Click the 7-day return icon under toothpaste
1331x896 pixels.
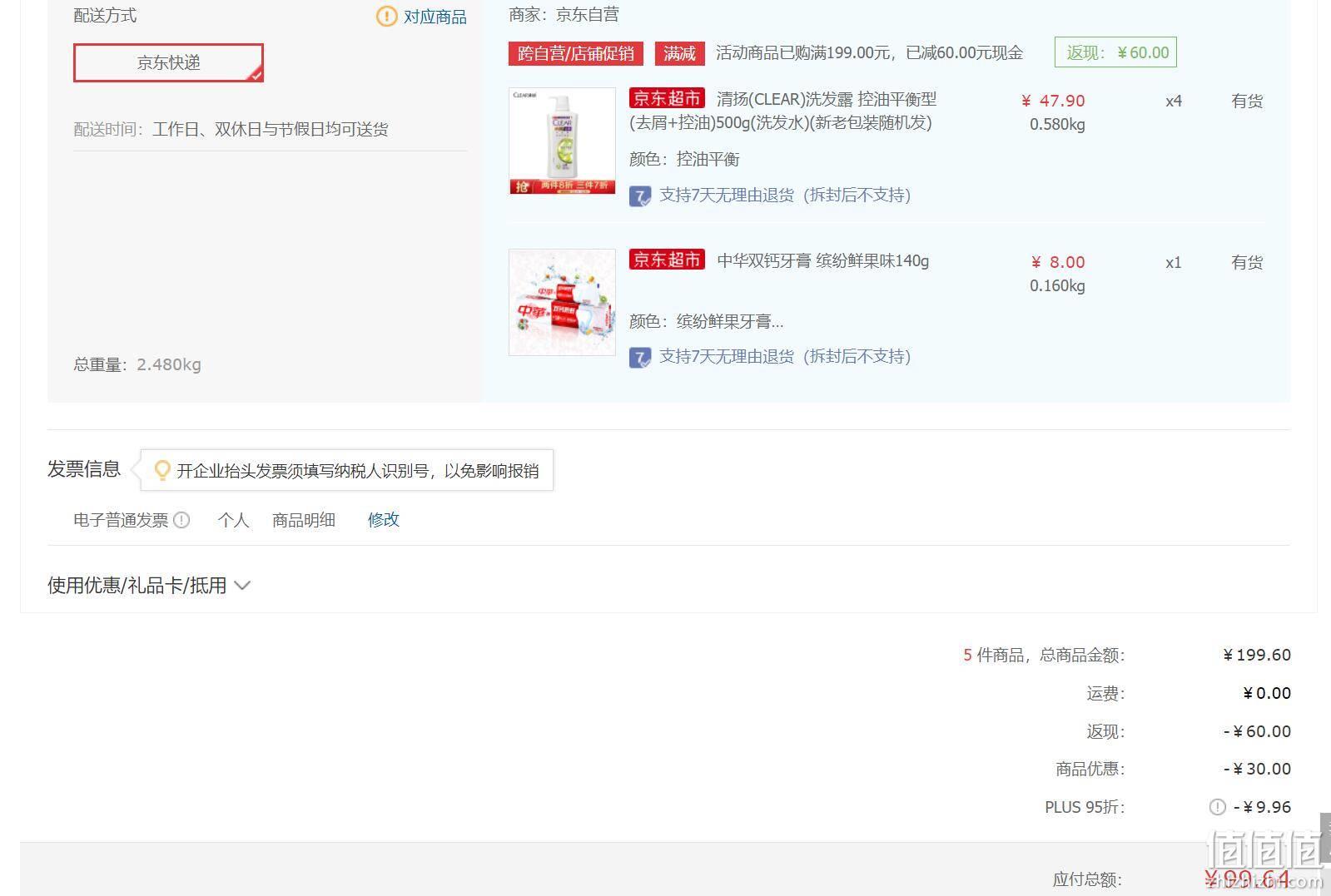click(639, 358)
